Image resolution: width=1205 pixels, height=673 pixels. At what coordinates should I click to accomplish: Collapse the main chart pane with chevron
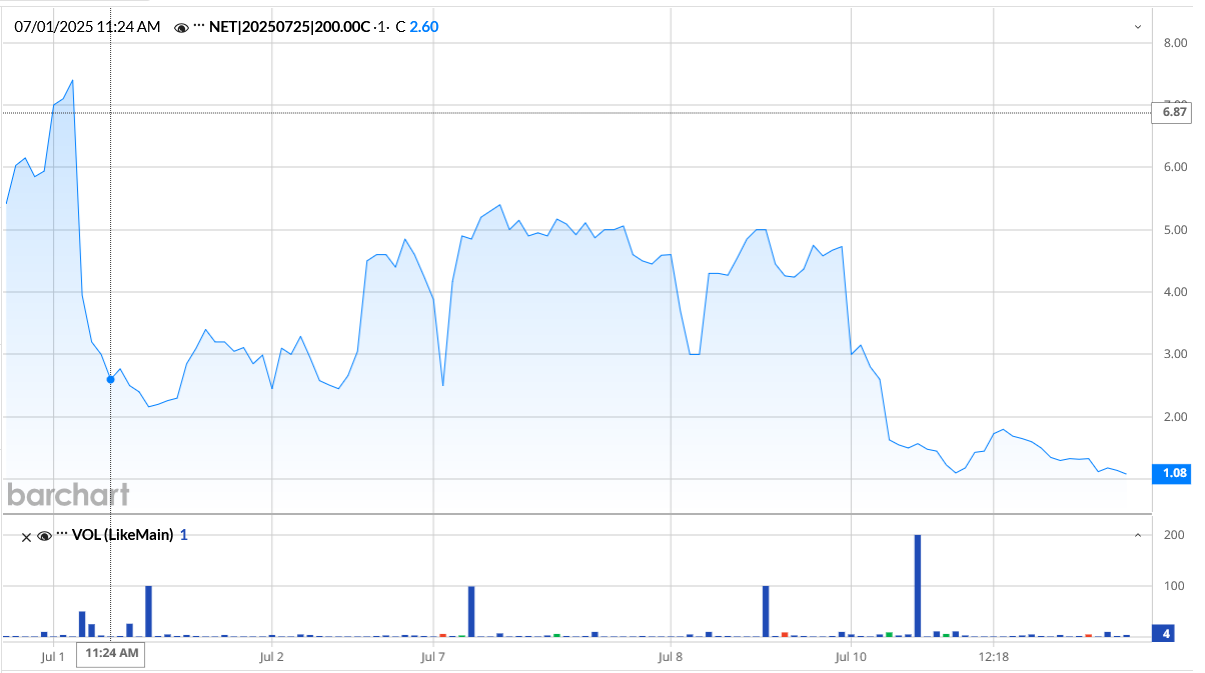(1137, 27)
